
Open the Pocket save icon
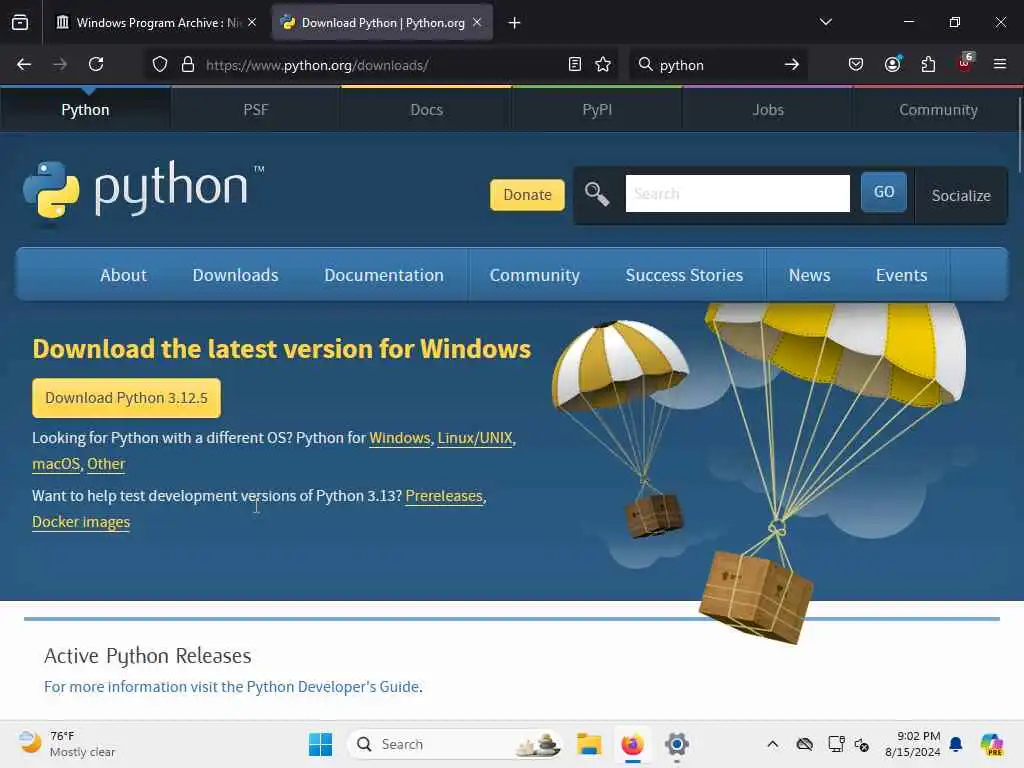point(856,65)
